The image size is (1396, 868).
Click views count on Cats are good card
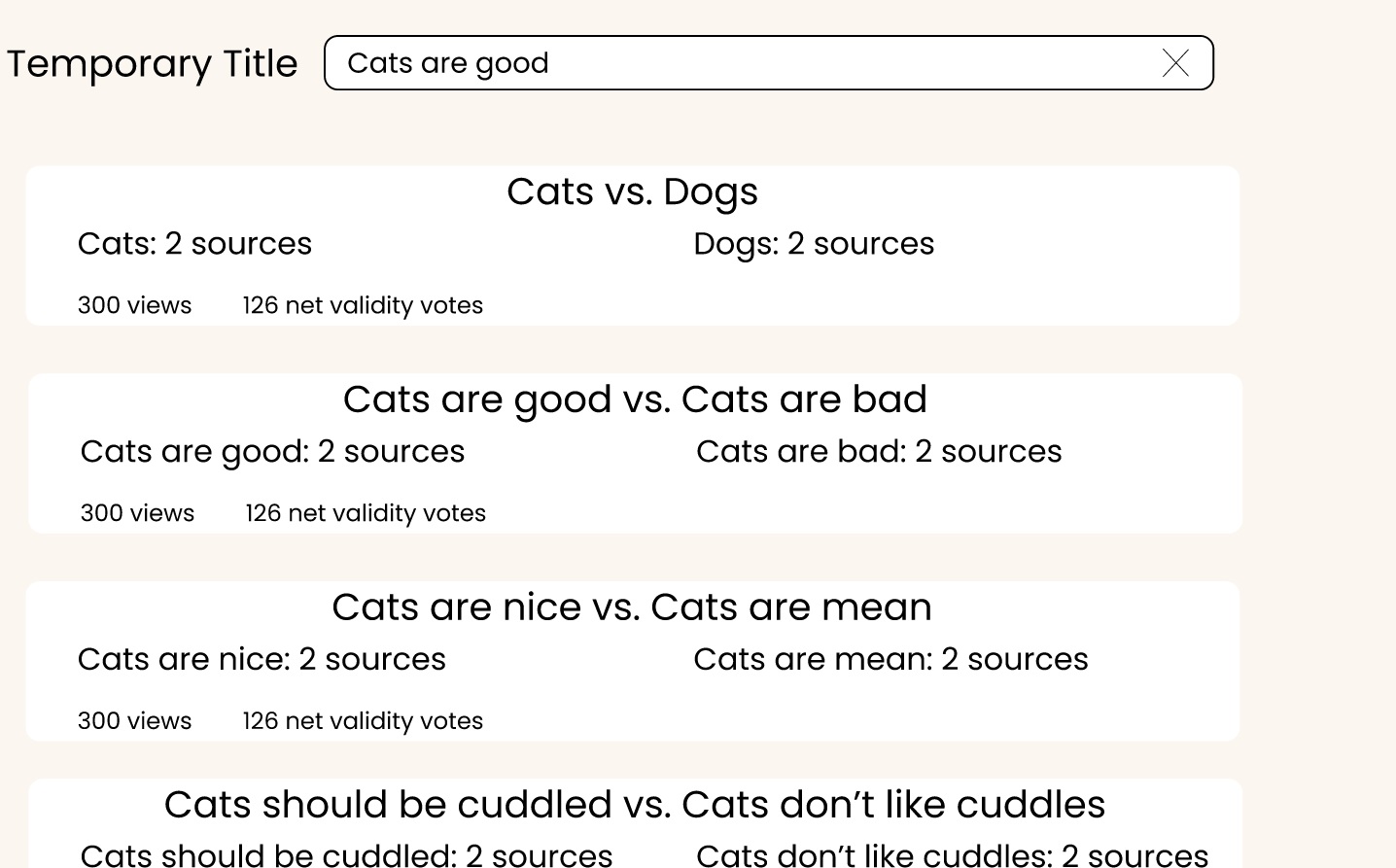tap(137, 513)
